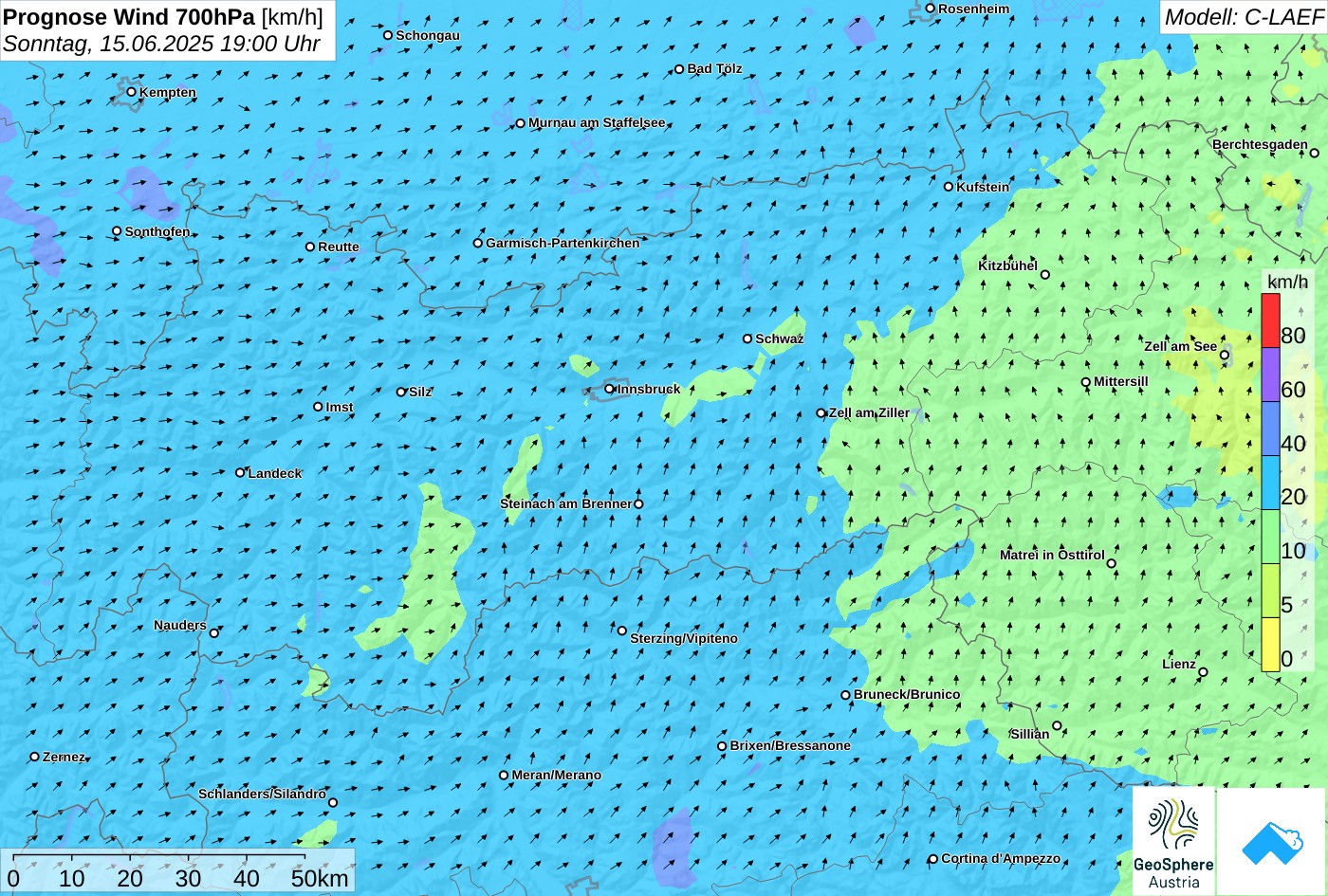Click the Kitzbühel location marker
Image resolution: width=1328 pixels, height=896 pixels.
(1045, 275)
